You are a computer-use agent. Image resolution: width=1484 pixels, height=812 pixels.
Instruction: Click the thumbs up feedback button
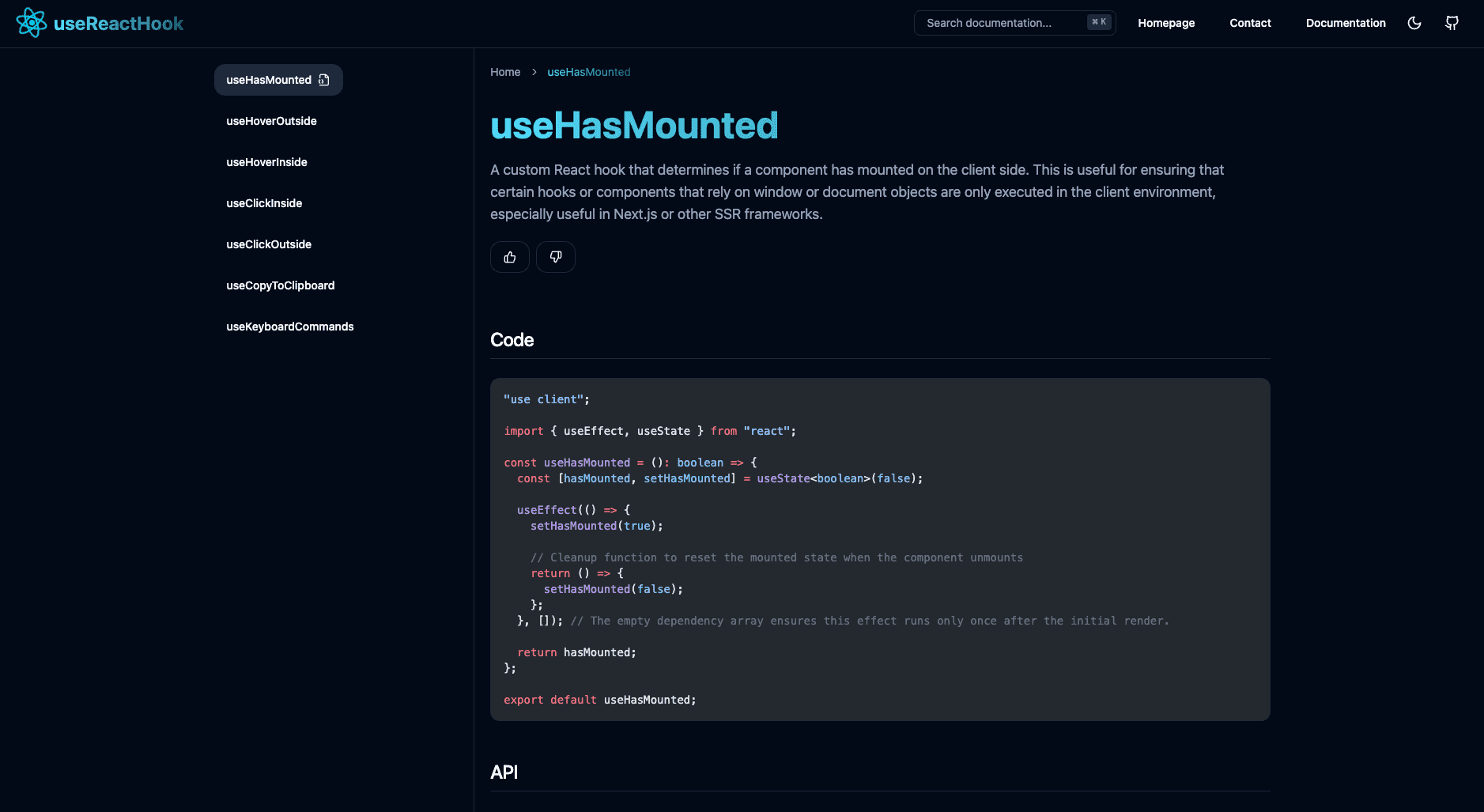[x=510, y=257]
